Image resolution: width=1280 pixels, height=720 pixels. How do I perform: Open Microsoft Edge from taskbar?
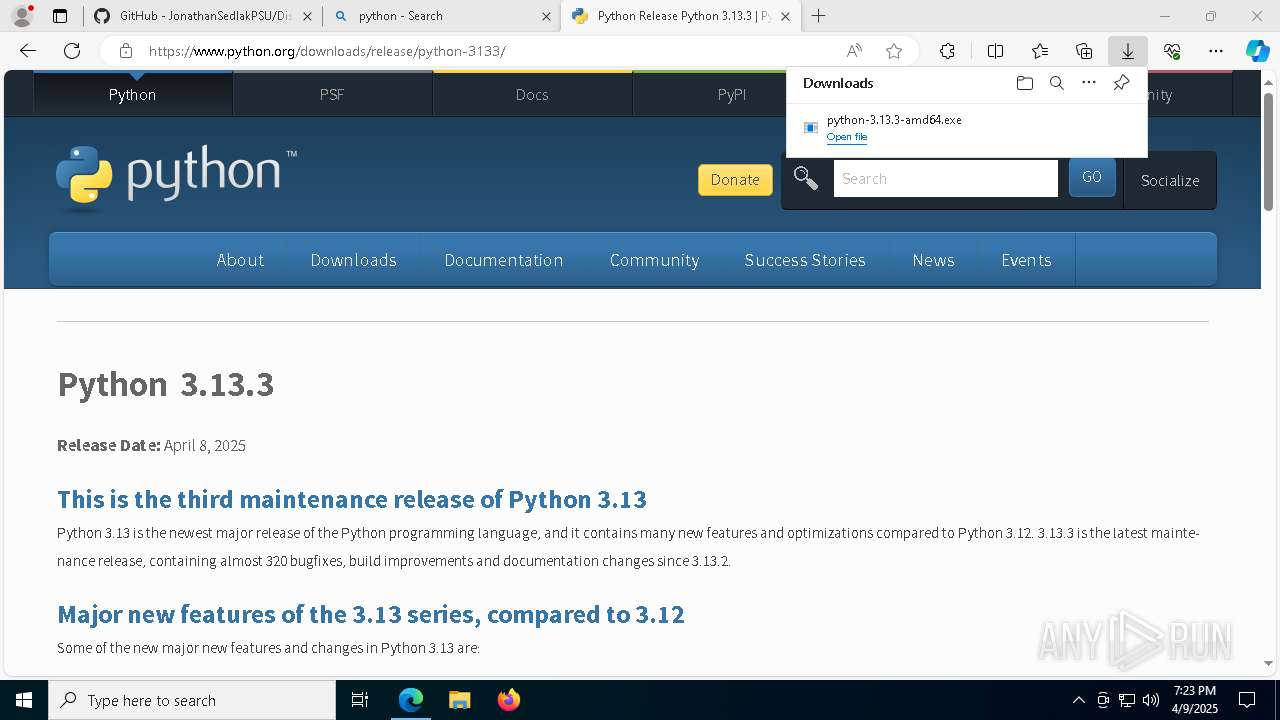click(411, 700)
